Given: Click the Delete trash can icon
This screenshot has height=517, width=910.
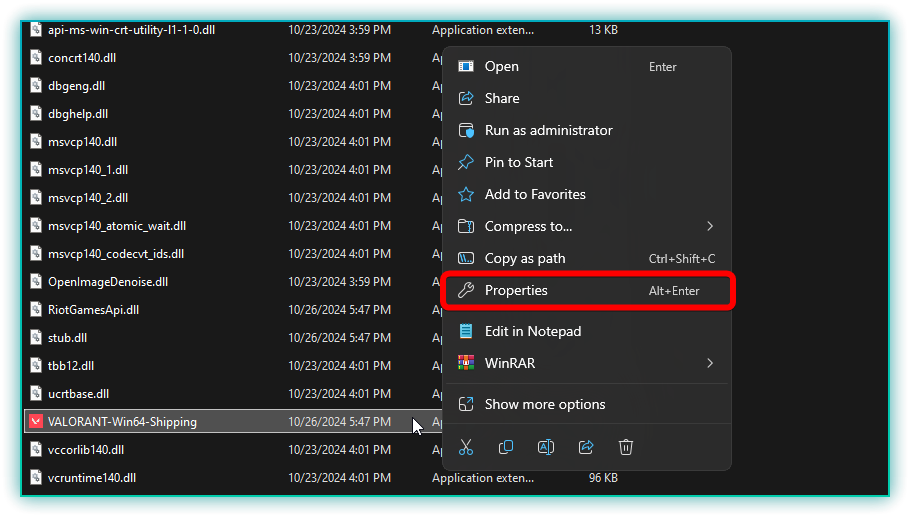Looking at the screenshot, I should [x=626, y=447].
